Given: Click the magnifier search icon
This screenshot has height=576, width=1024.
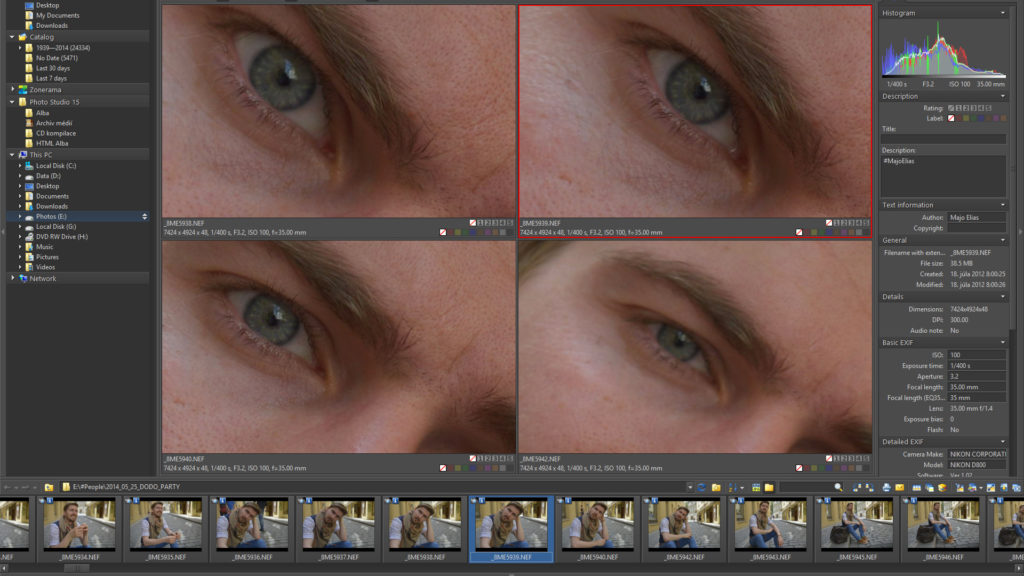Looking at the screenshot, I should 838,487.
